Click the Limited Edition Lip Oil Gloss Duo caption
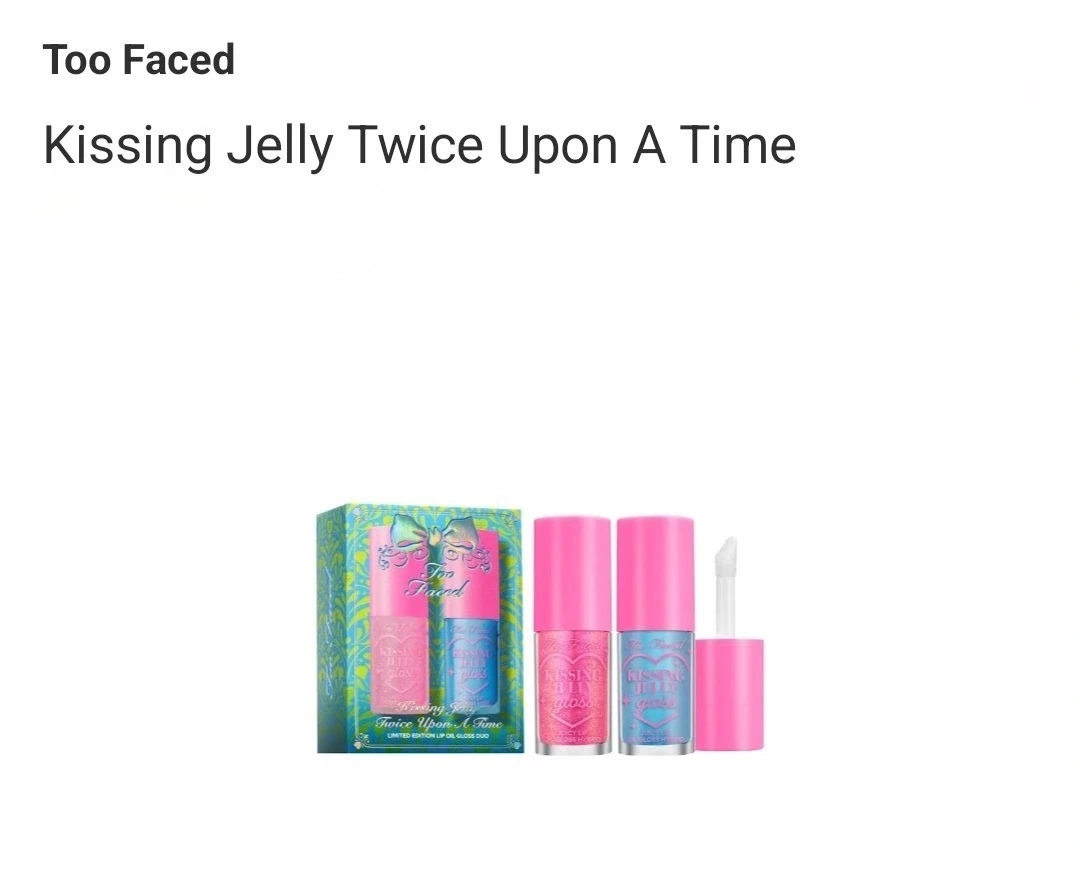 tap(438, 737)
